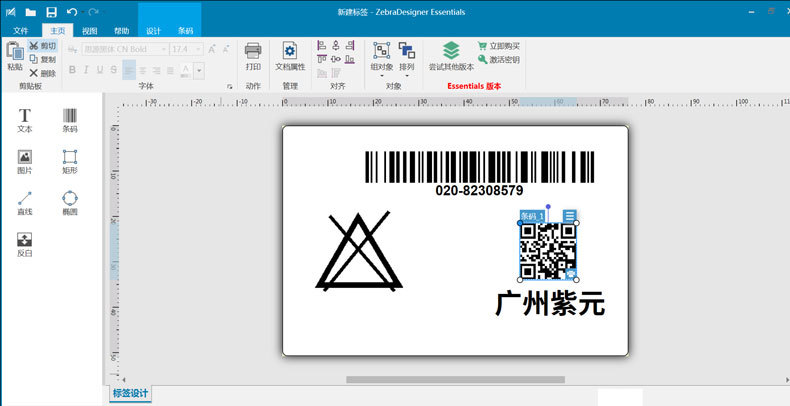Toggle justified text alignment

click(x=170, y=70)
